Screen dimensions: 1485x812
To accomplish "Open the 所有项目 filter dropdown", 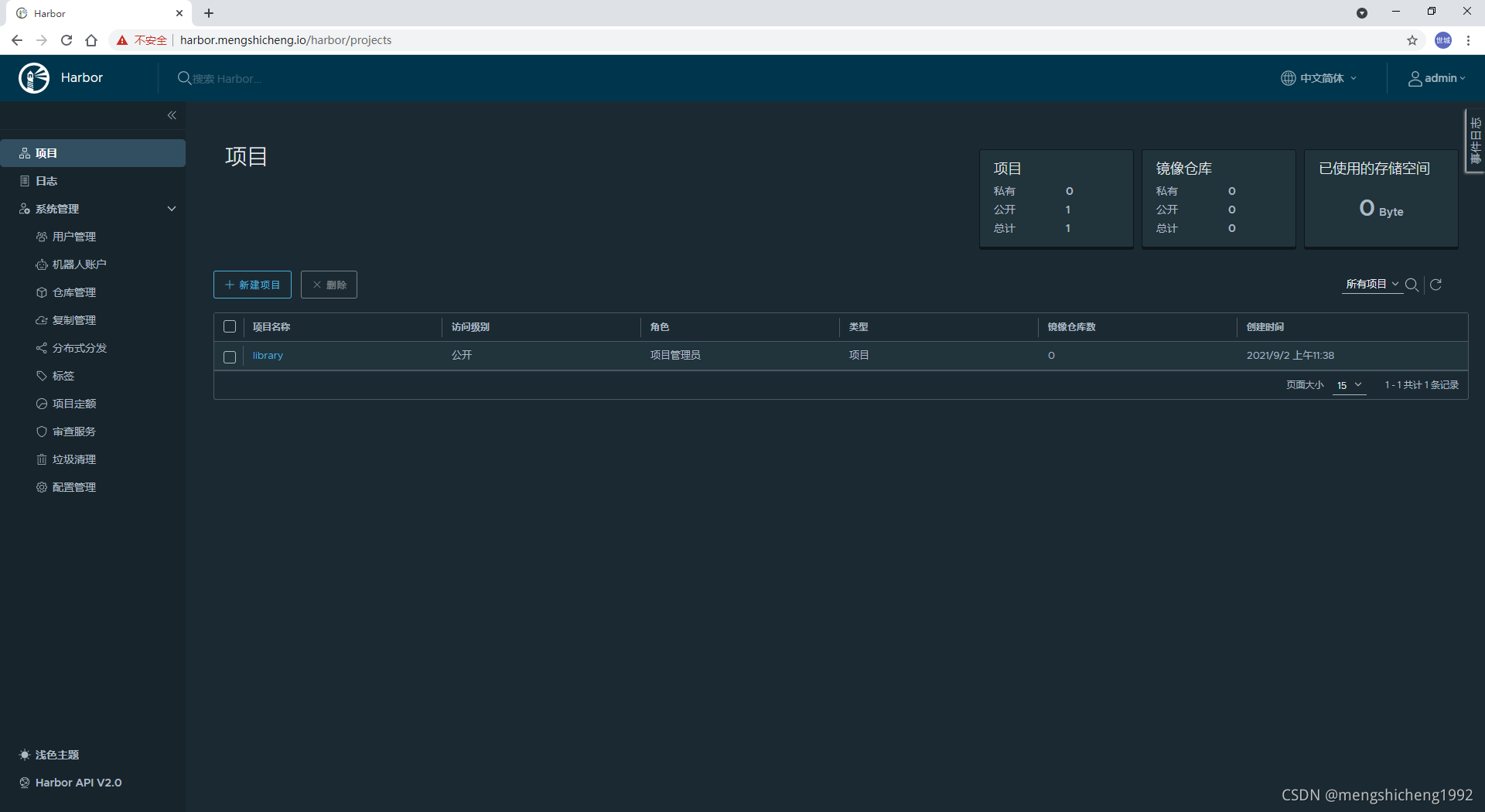I will [x=1372, y=285].
